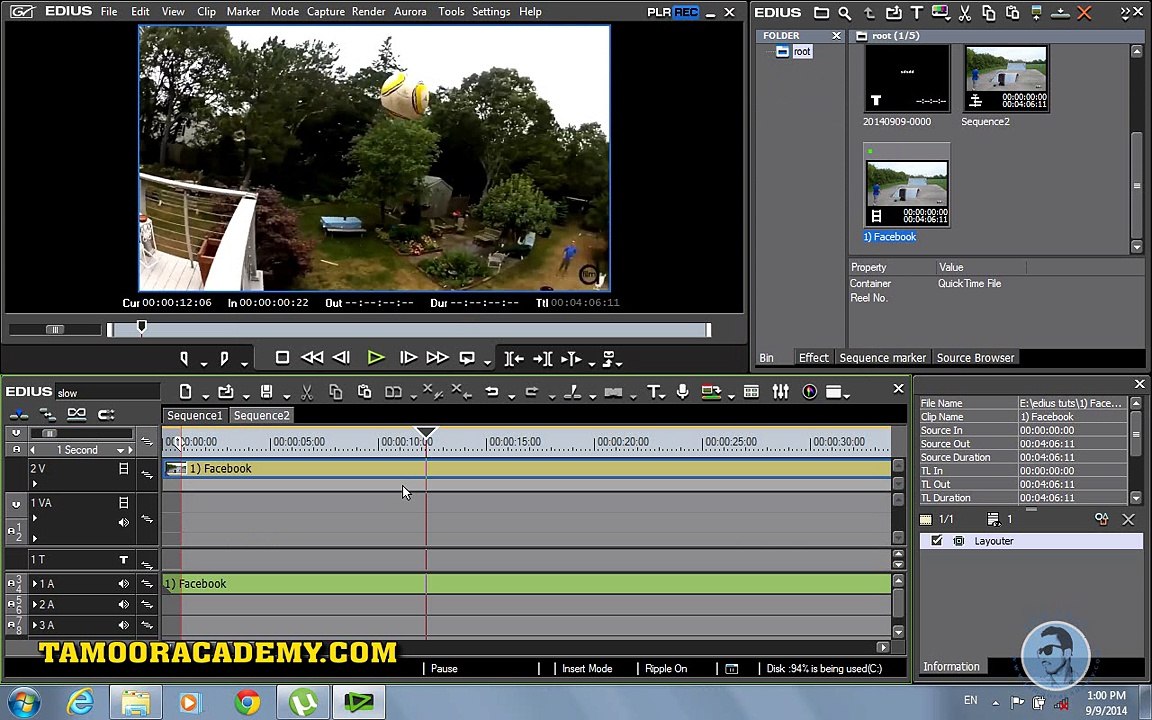
Task: Click the scissors Cut icon in timeline toolbar
Action: tap(307, 392)
